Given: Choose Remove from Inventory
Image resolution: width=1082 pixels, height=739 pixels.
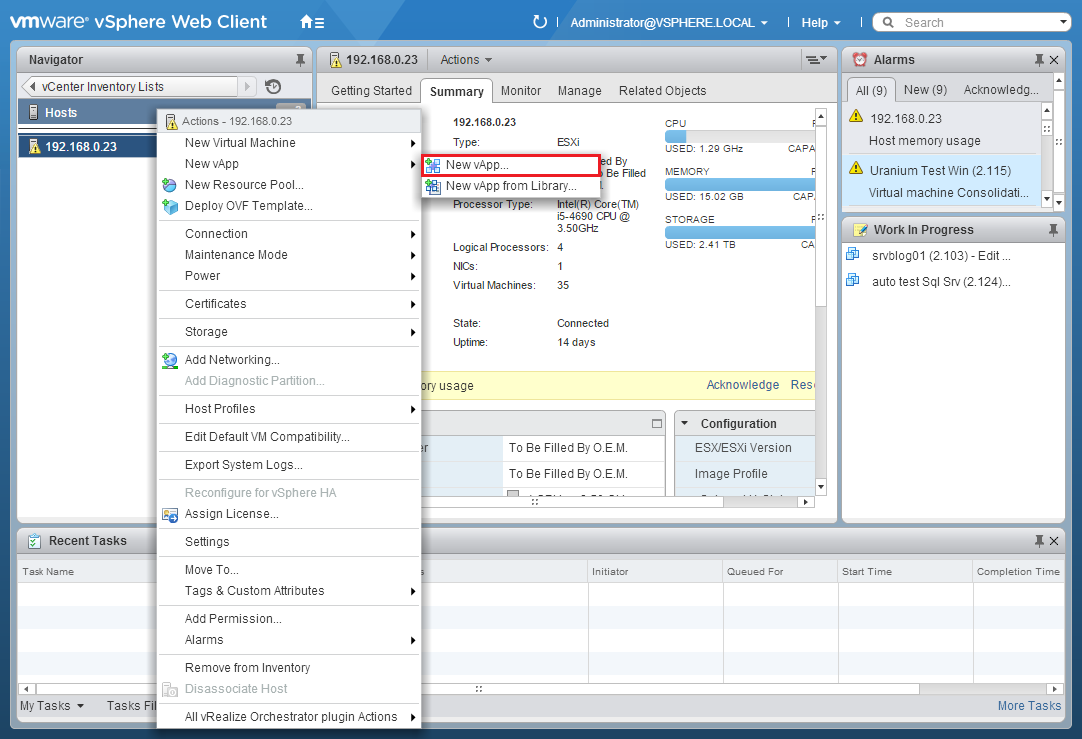Looking at the screenshot, I should pos(289,668).
